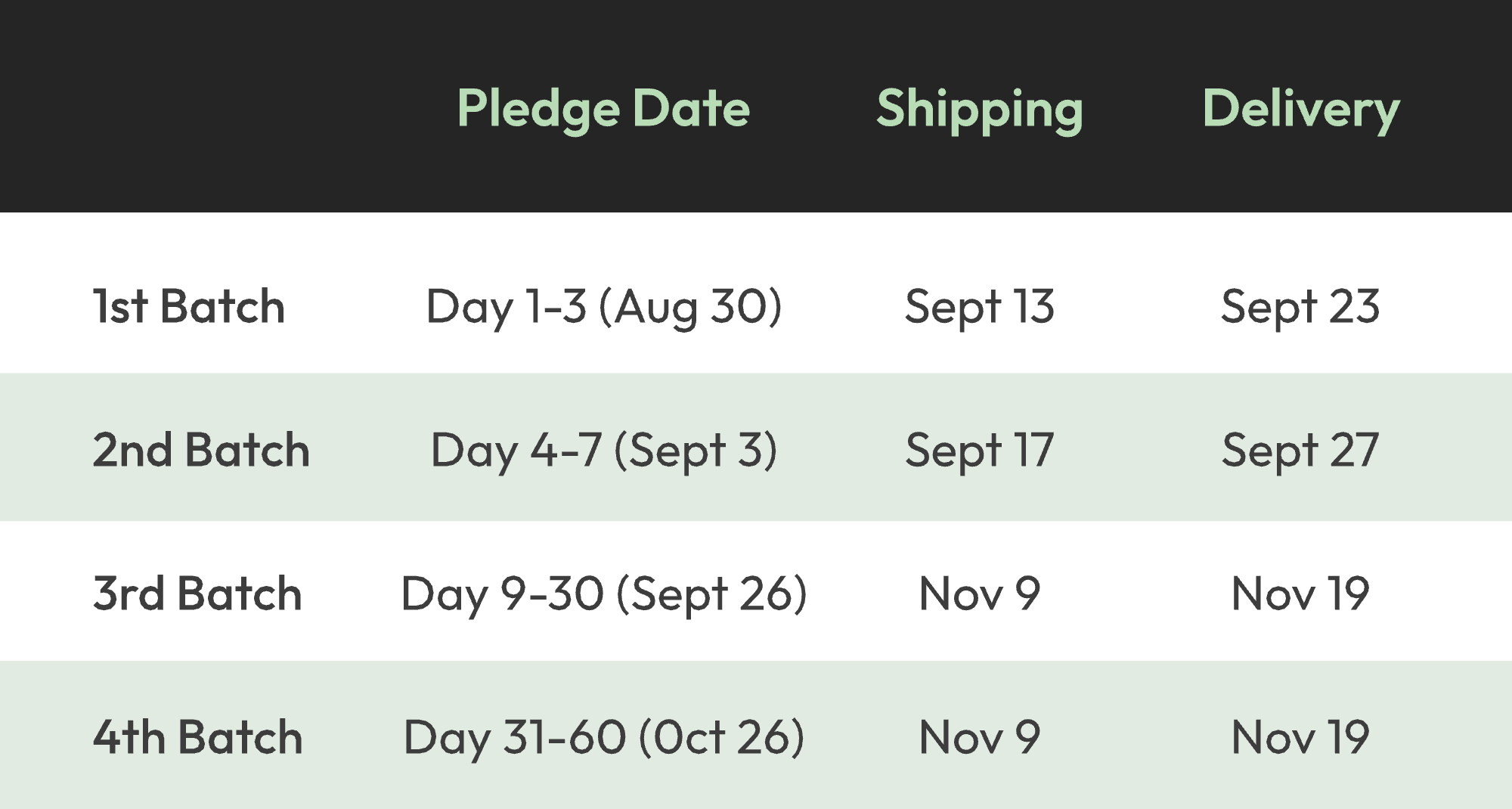Select the 3rd Batch row label
Viewport: 1512px width, 809px height.
tap(197, 593)
